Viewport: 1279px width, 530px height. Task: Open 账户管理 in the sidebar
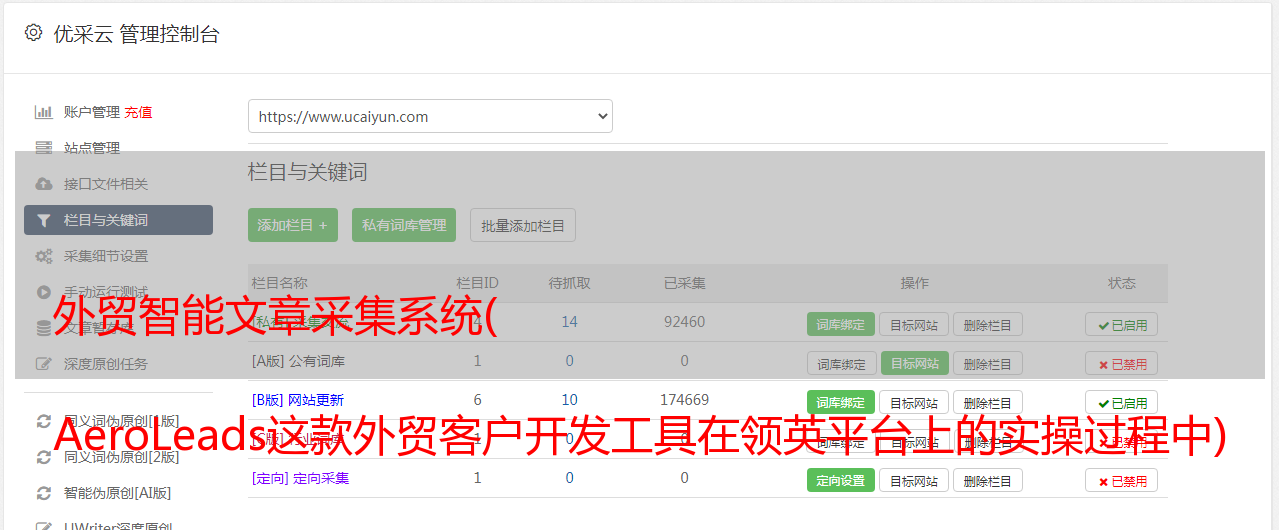[x=92, y=112]
